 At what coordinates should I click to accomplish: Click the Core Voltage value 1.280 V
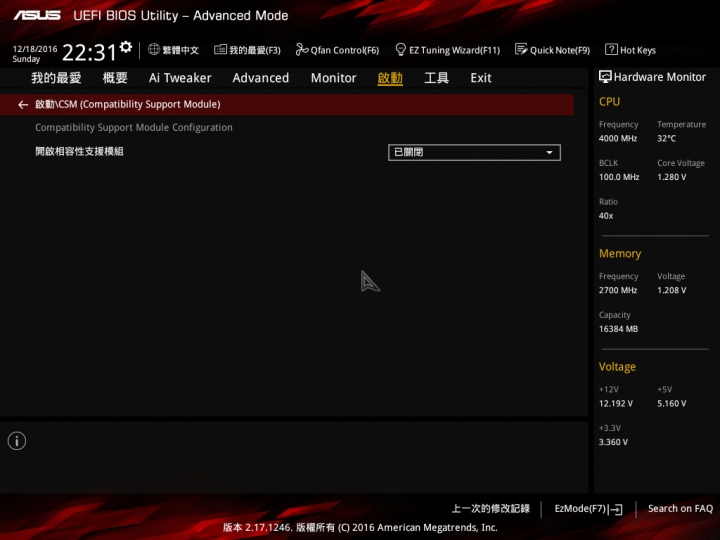coord(672,177)
